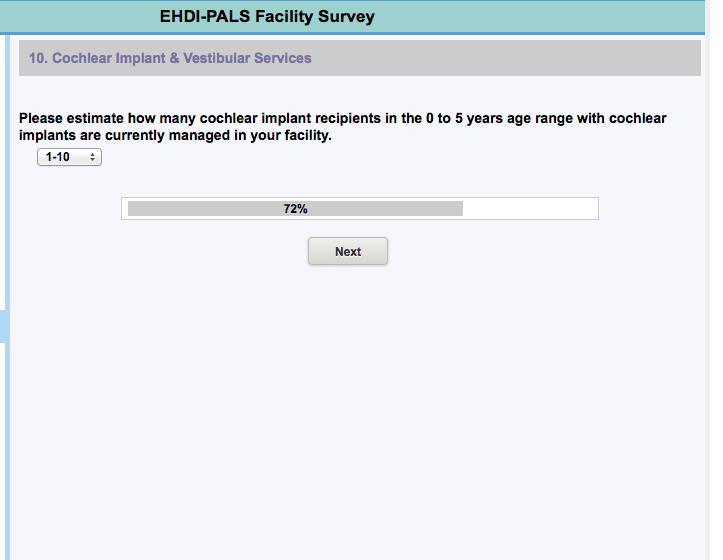Screen dimensions: 723x560
Task: Click the filled gray part of progress bar
Action: 200,209
